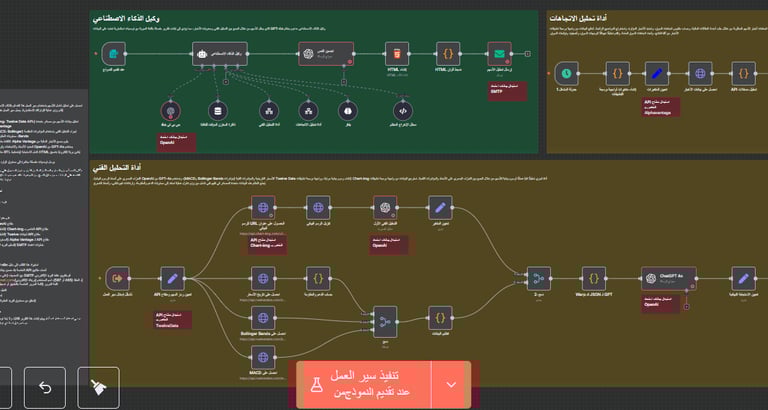Select the SMTP credentials red sticky note

(x=507, y=92)
